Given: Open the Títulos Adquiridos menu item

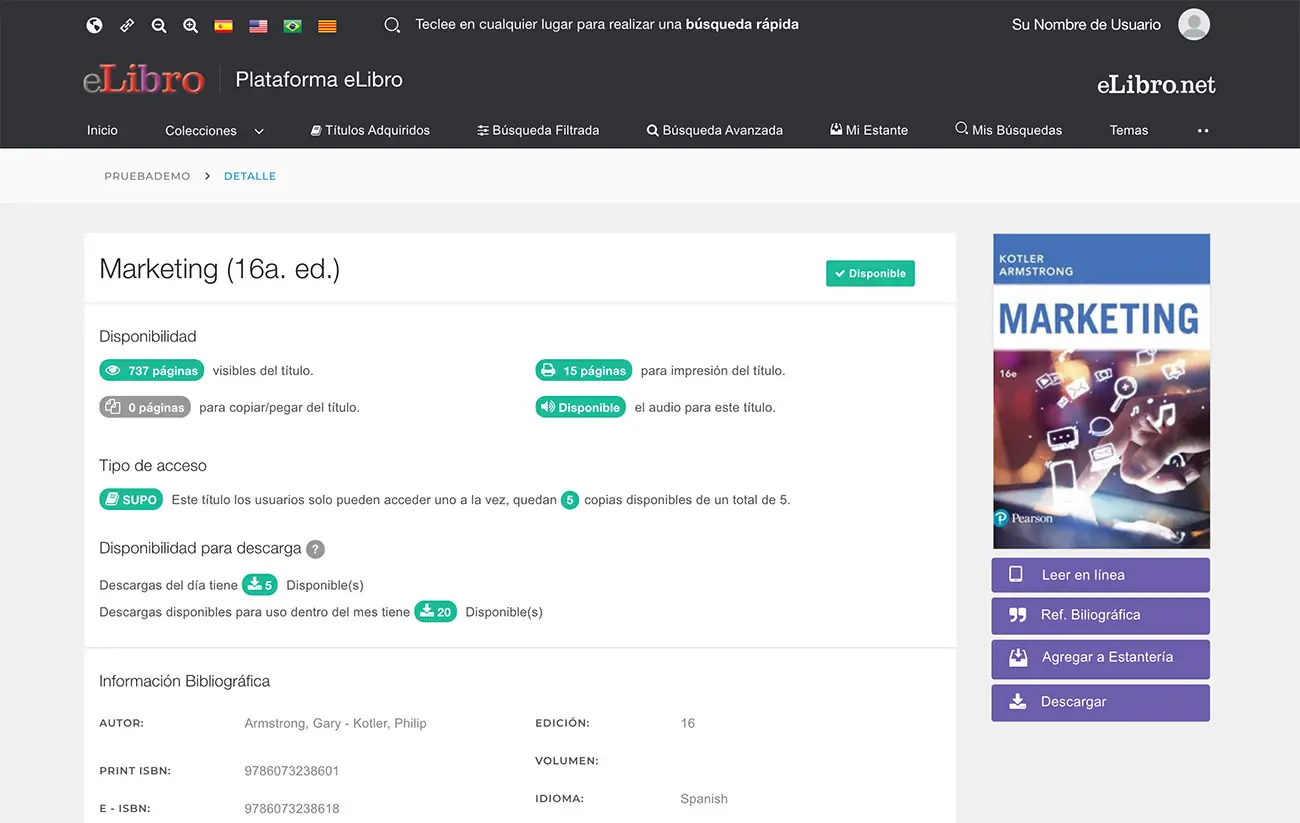Looking at the screenshot, I should (370, 130).
